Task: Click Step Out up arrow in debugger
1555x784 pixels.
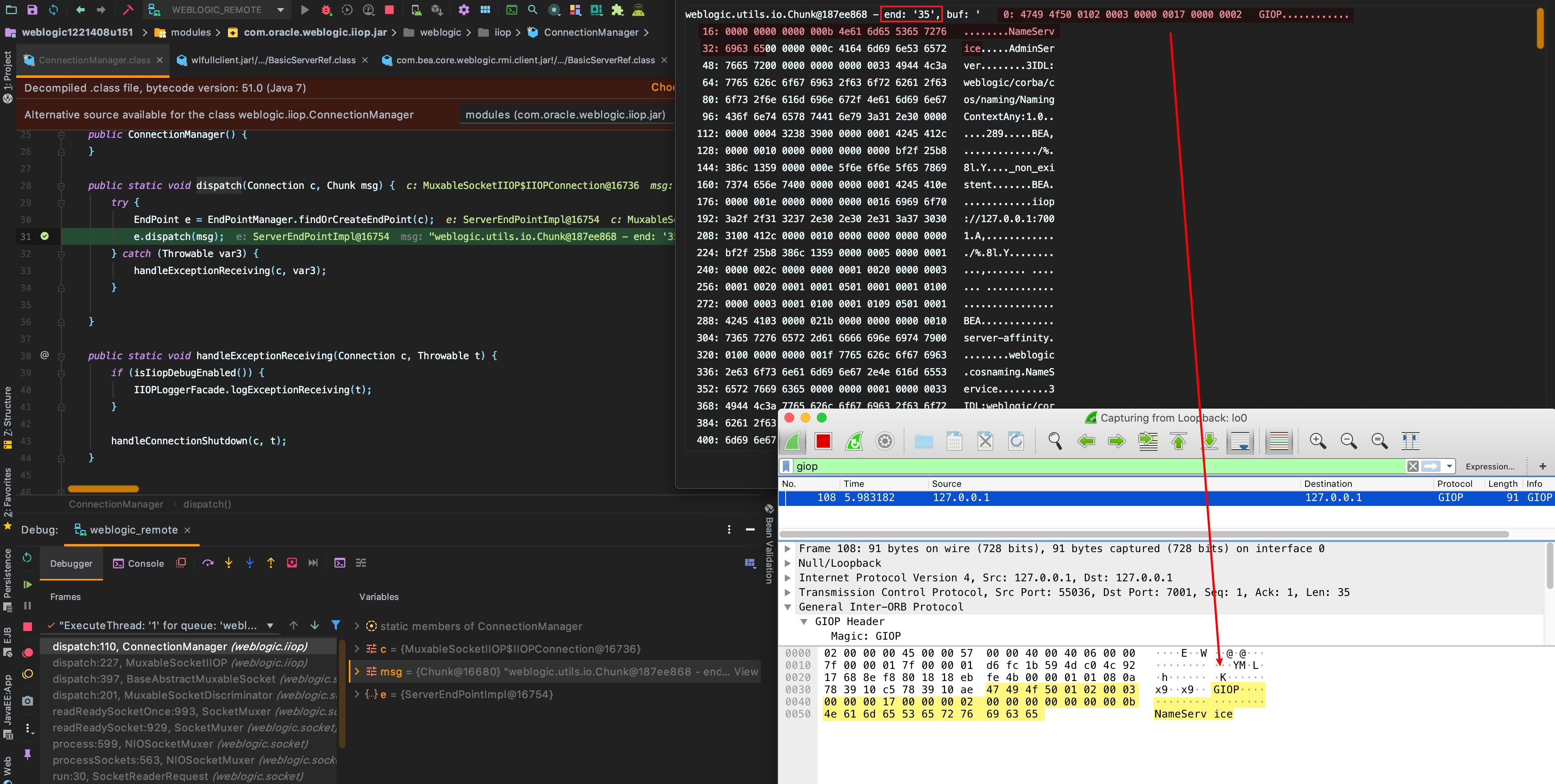Action: tap(271, 563)
